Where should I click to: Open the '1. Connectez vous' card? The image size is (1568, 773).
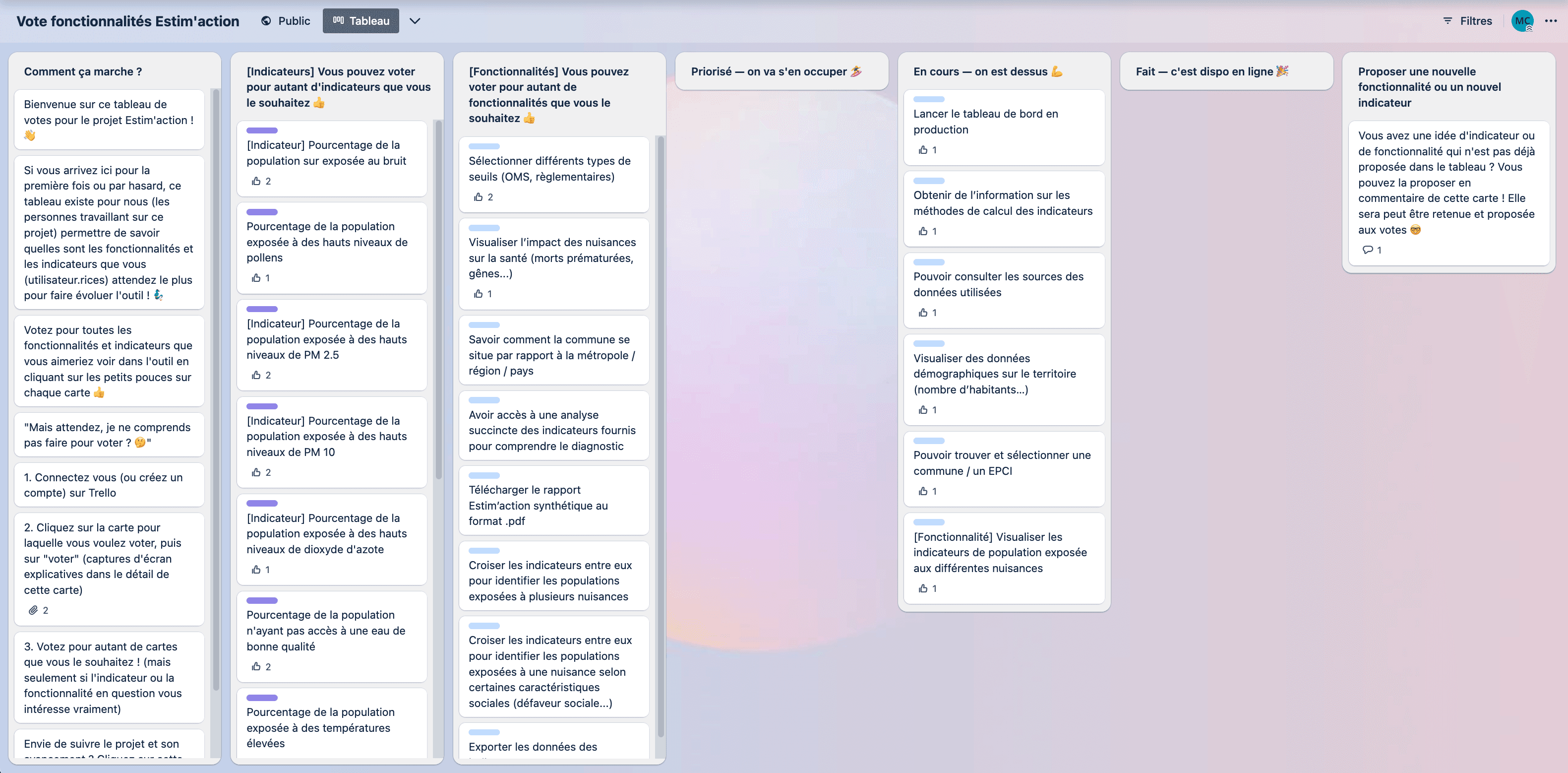pos(110,485)
